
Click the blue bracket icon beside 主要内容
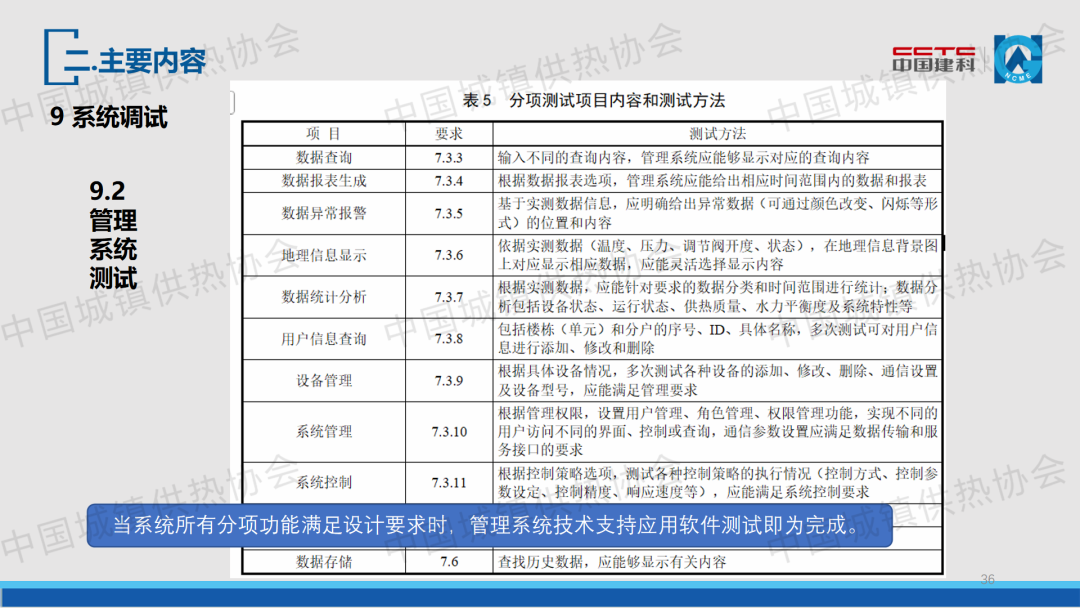[60, 60]
